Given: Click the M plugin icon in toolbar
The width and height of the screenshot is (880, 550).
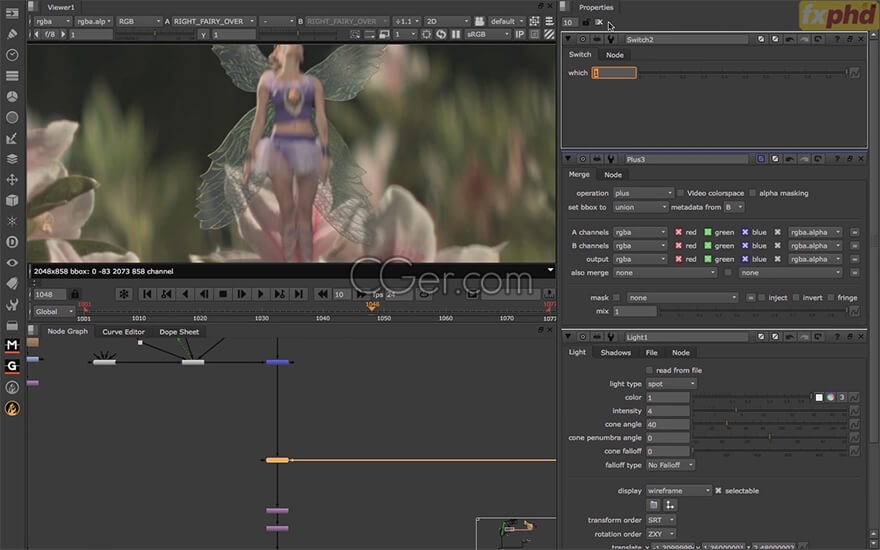Looking at the screenshot, I should point(12,345).
